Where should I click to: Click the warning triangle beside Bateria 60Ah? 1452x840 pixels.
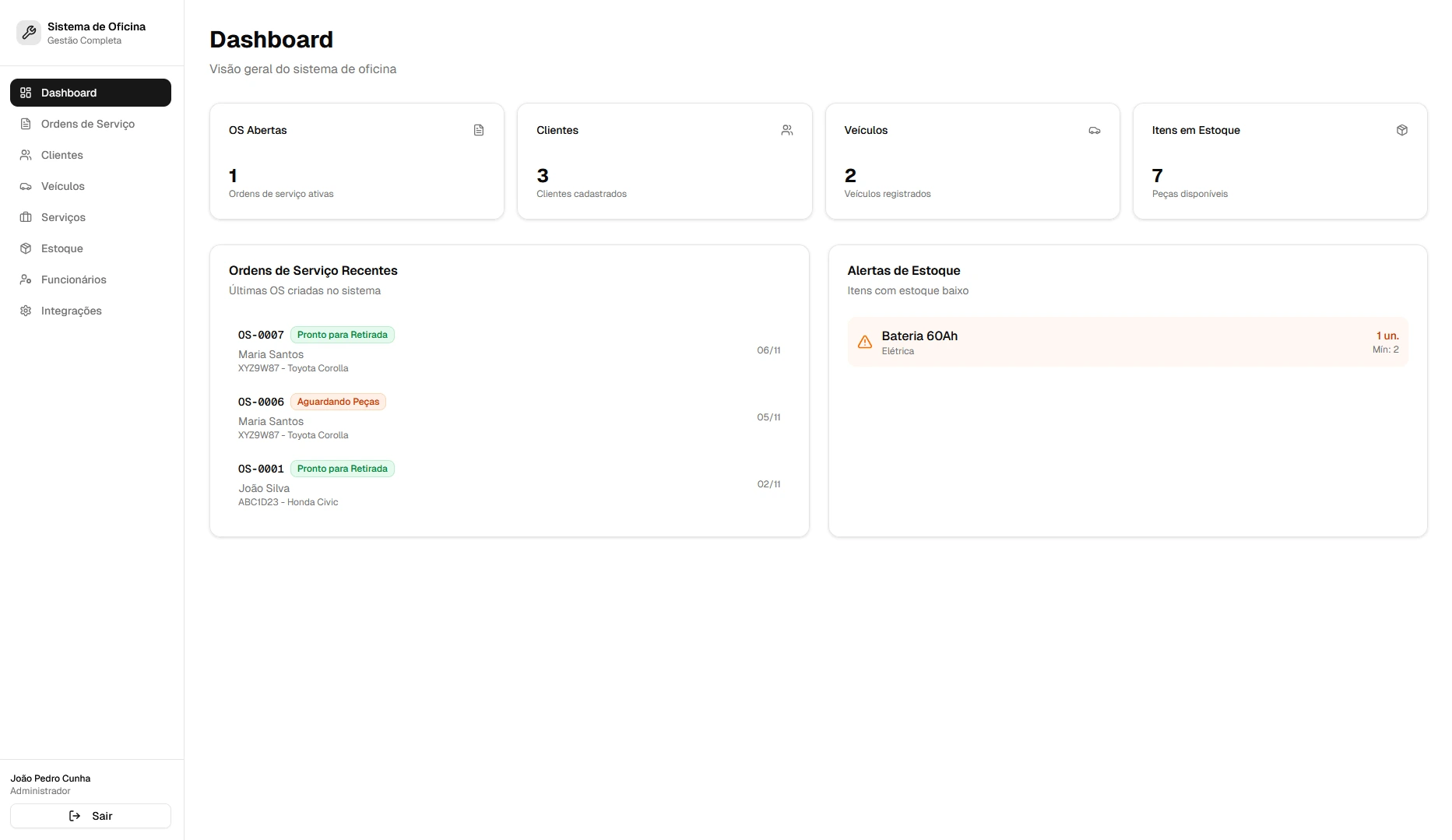[864, 343]
